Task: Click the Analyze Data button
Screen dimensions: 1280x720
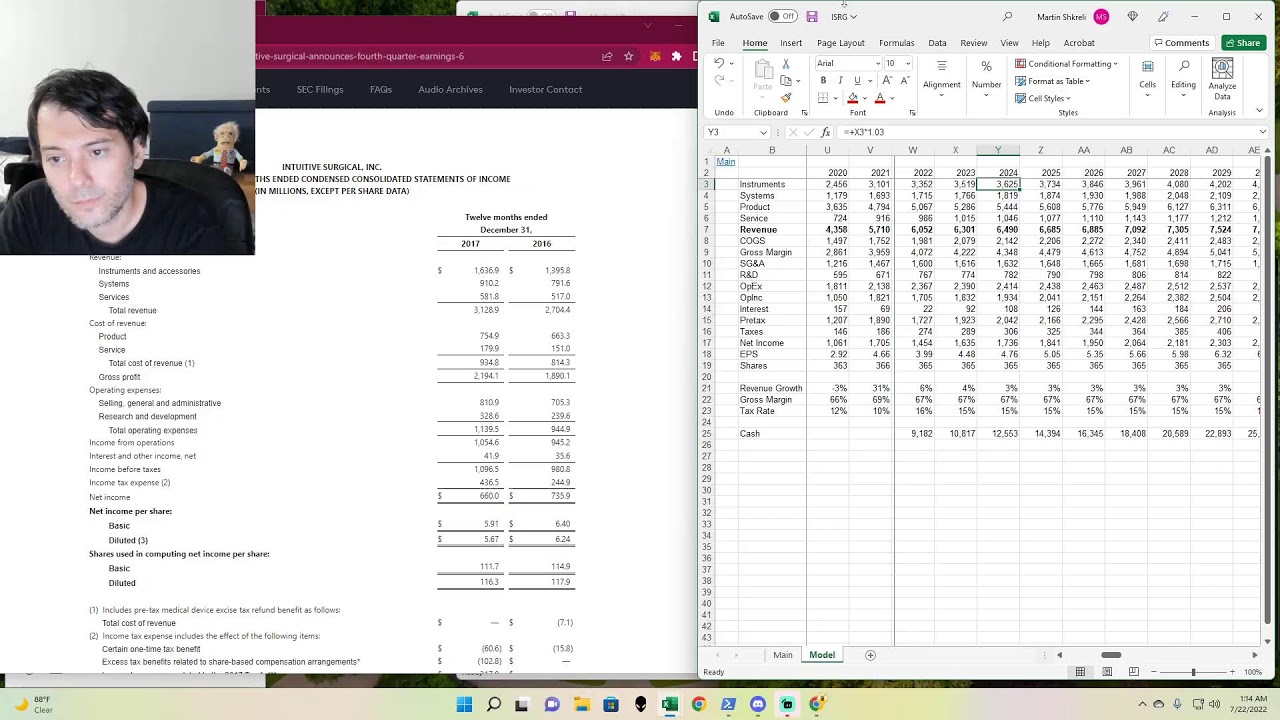Action: click(1222, 79)
